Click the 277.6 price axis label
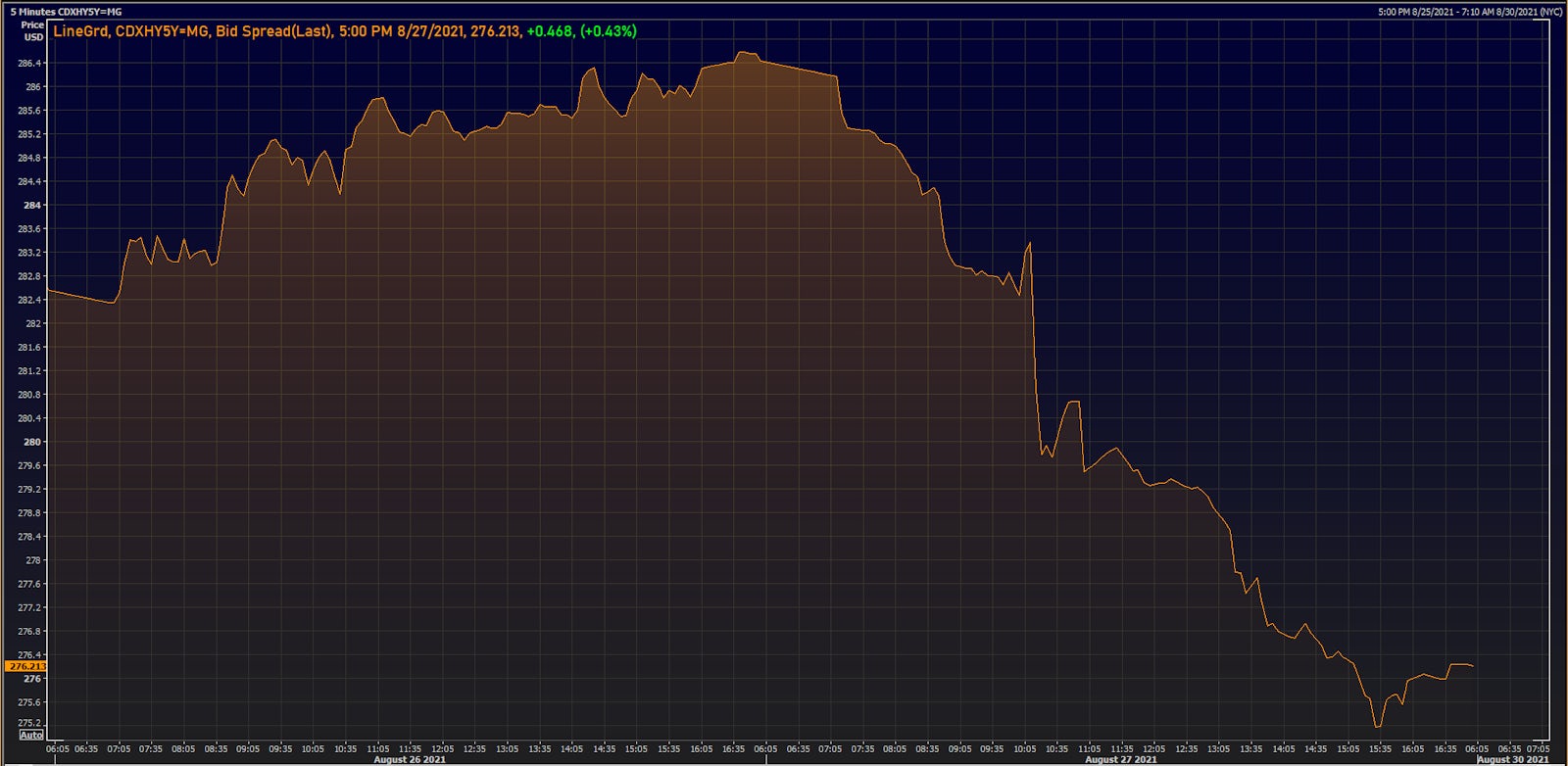 tap(29, 584)
